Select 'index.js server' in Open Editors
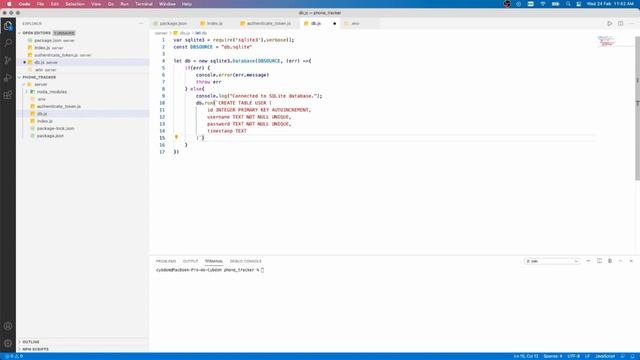 tap(49, 48)
